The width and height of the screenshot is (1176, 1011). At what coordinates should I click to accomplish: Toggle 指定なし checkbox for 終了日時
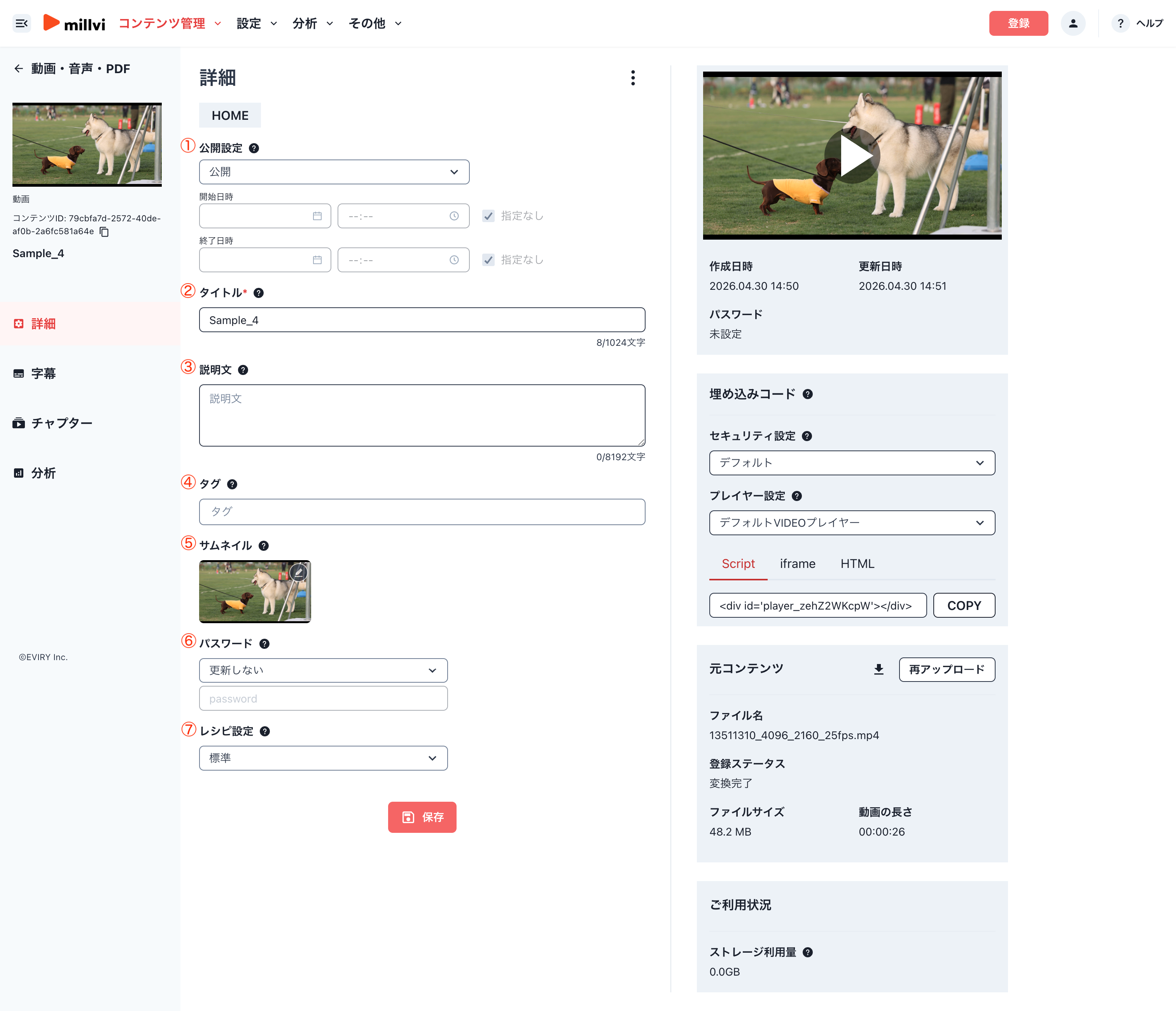tap(488, 260)
